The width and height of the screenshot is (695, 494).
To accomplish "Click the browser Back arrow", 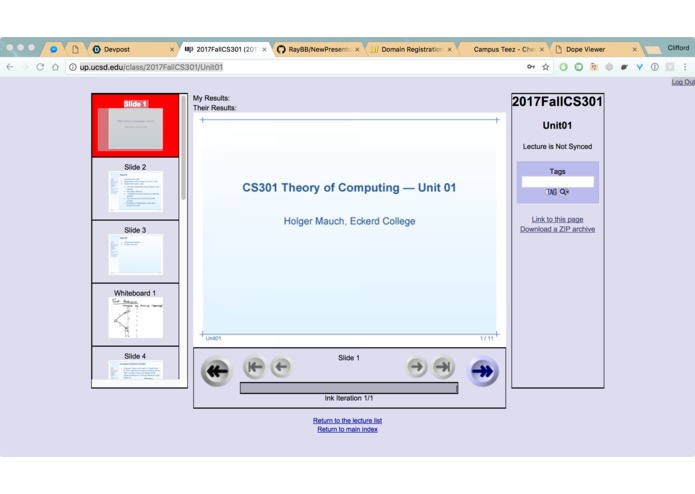I will point(10,67).
